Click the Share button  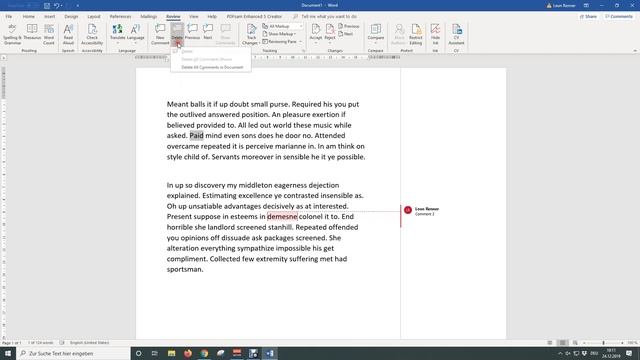click(x=588, y=16)
